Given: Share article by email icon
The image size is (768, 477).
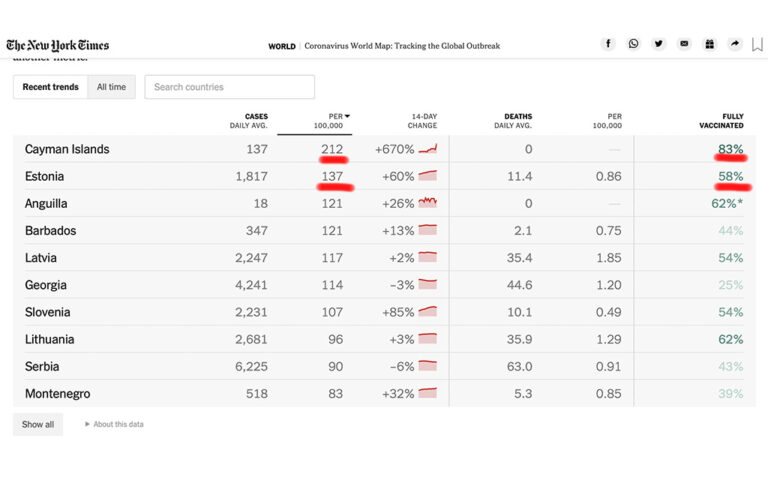Looking at the screenshot, I should pyautogui.click(x=684, y=44).
